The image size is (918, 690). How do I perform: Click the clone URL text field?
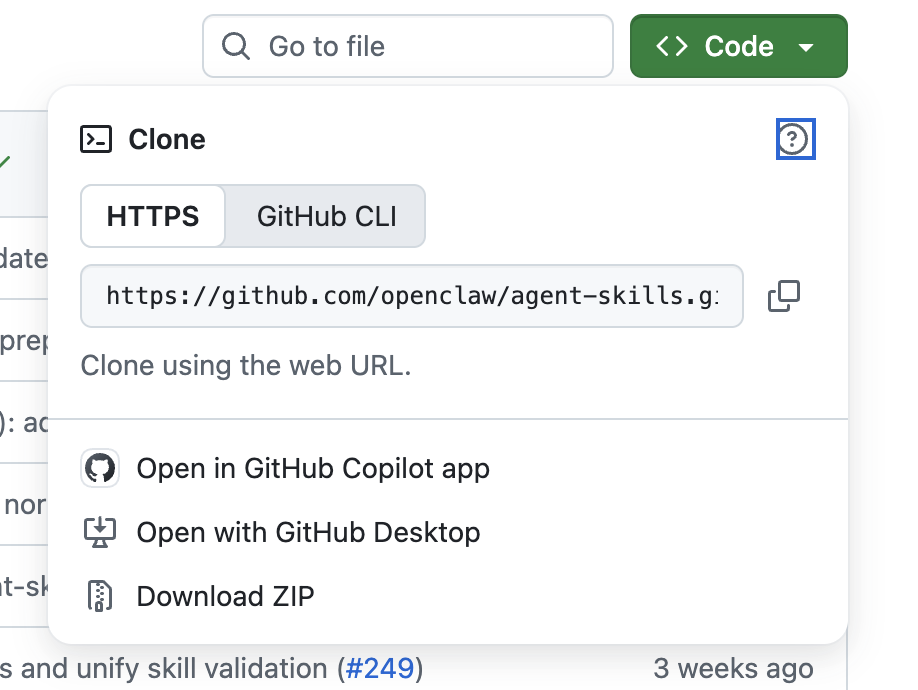412,296
